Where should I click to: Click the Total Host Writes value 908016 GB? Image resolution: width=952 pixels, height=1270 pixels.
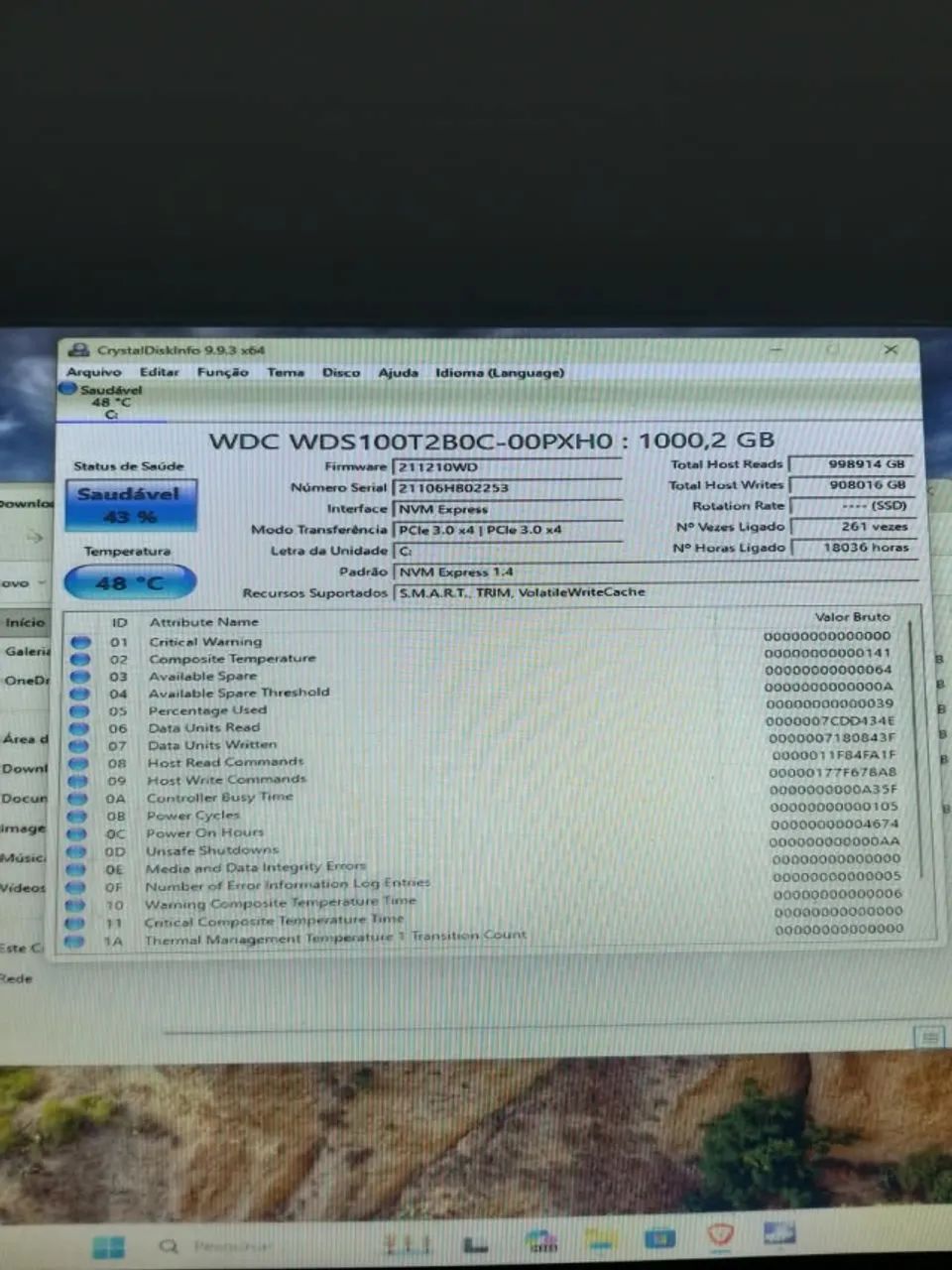(x=852, y=484)
